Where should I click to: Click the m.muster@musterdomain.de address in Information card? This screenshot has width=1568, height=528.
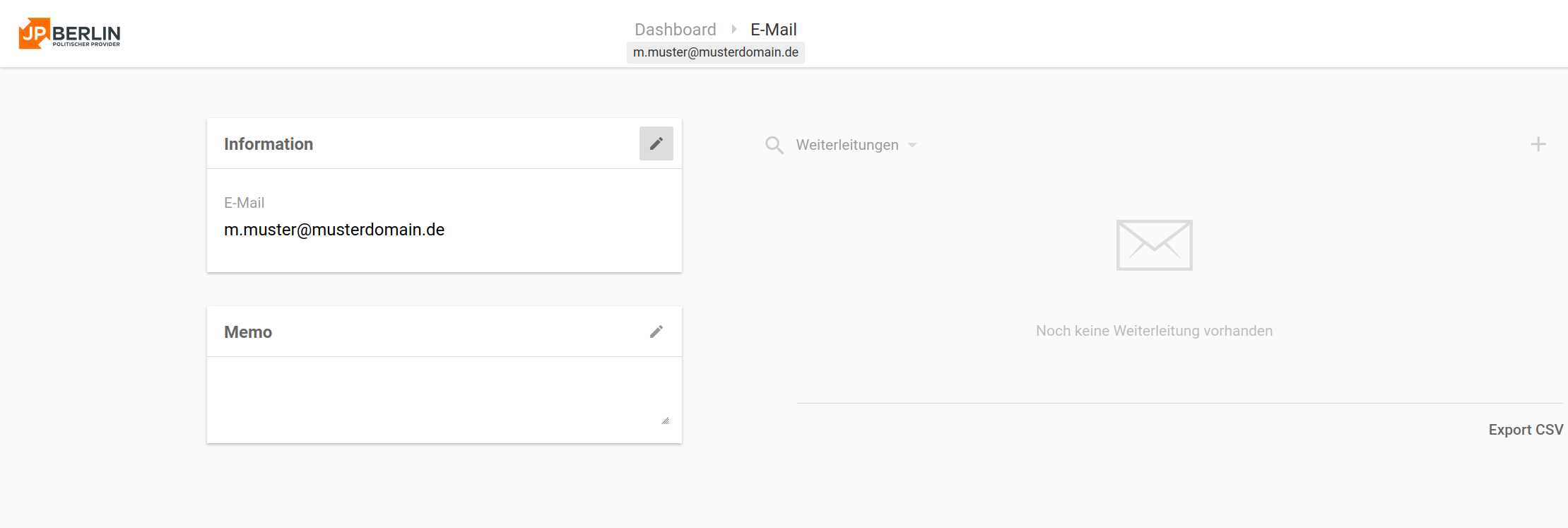coord(334,230)
